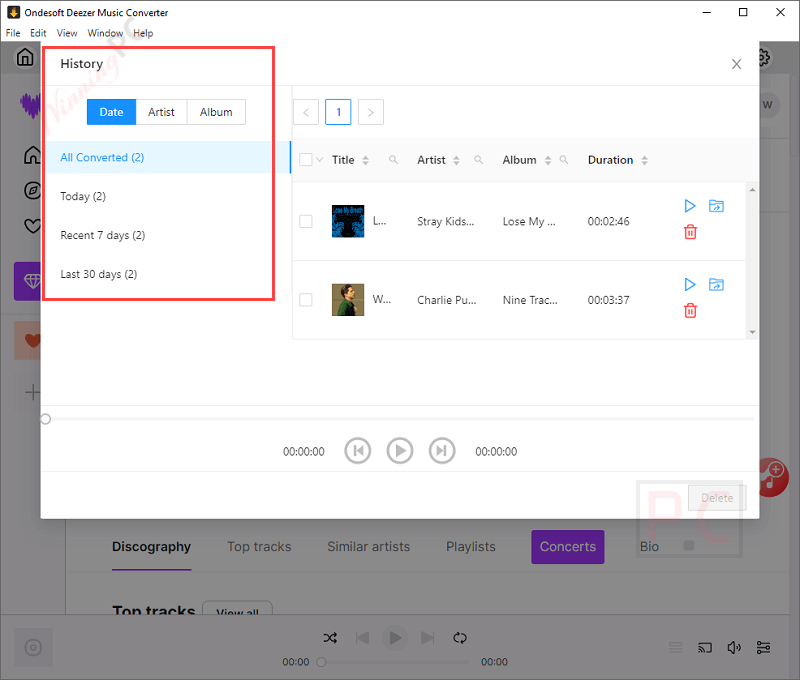This screenshot has width=800, height=680.
Task: Switch to the Similar artists tab
Action: [x=368, y=547]
